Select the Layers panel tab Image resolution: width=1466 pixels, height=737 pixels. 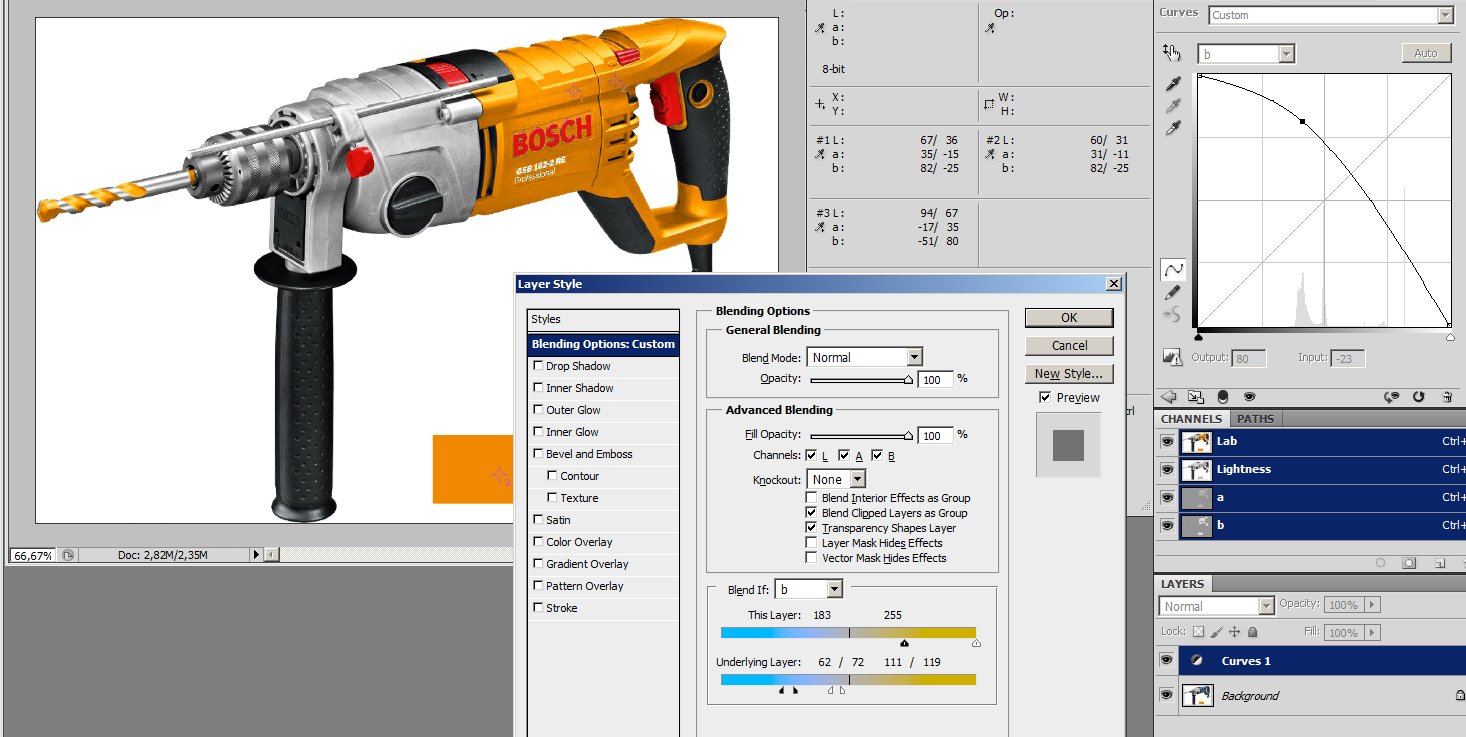(1183, 584)
